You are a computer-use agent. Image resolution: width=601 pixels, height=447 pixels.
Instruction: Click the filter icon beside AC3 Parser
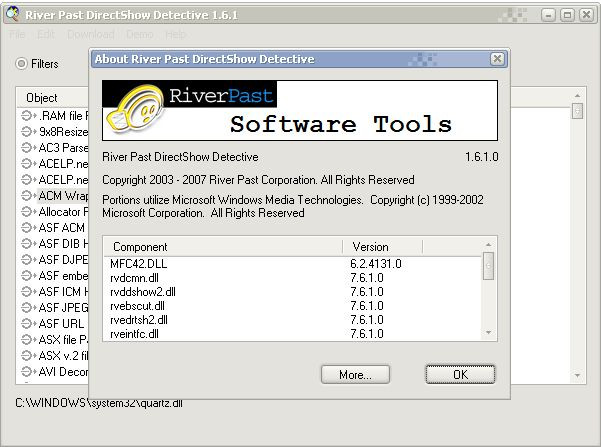[x=28, y=148]
